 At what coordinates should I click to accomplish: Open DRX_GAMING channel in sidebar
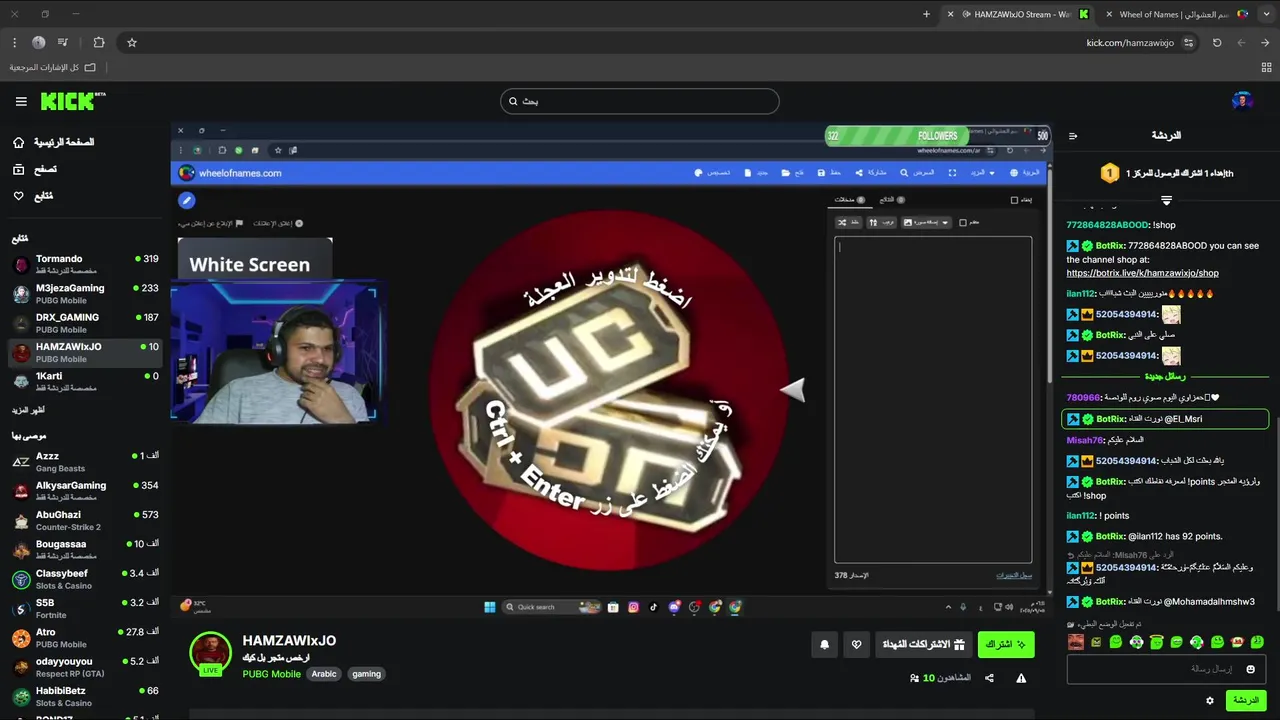pos(84,323)
